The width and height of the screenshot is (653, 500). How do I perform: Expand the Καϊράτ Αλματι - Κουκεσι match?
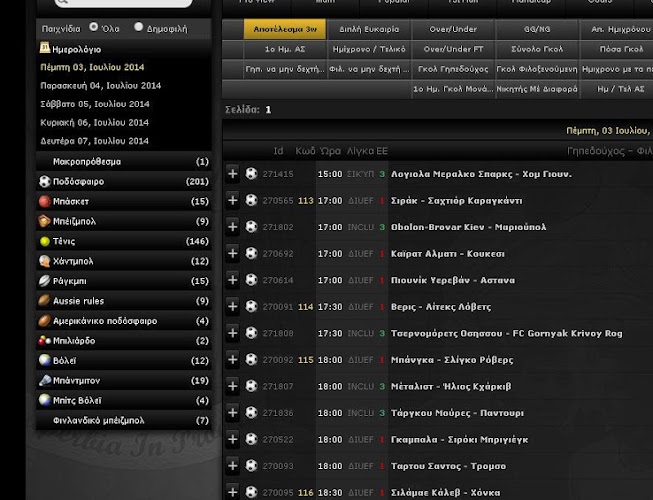click(233, 254)
